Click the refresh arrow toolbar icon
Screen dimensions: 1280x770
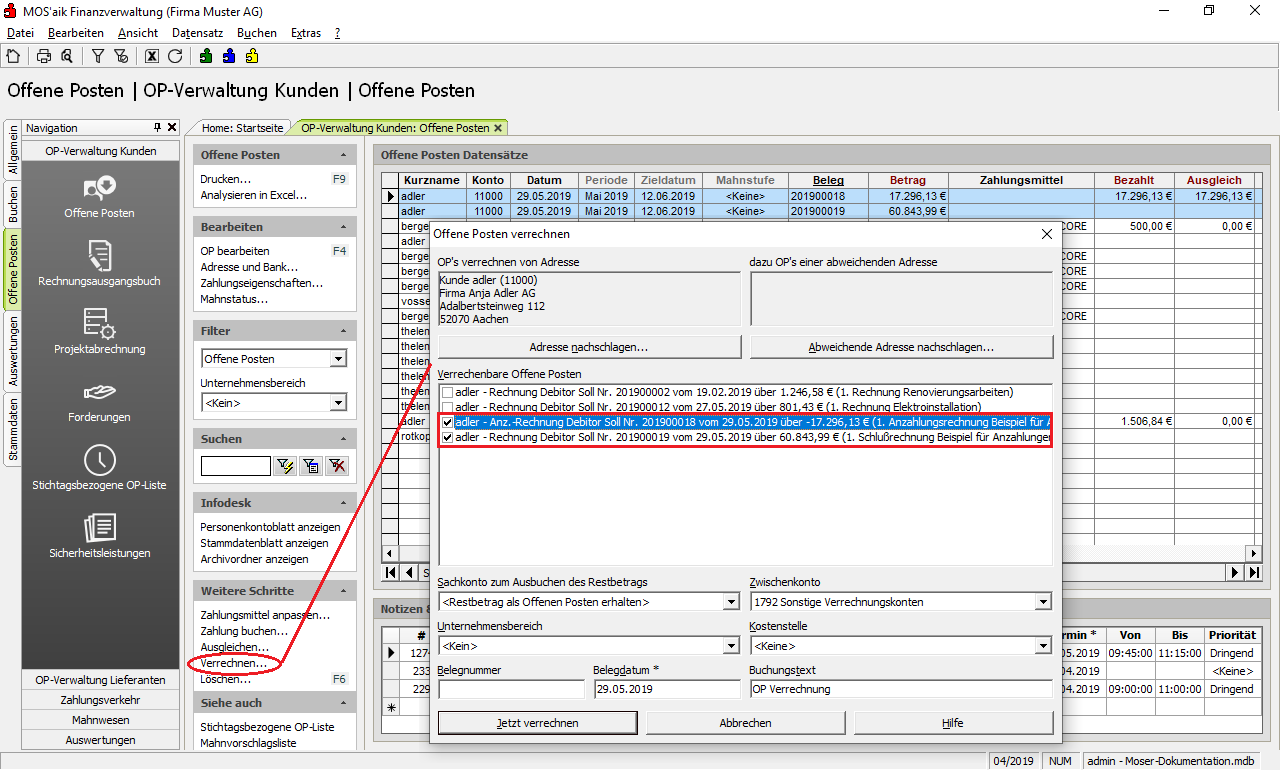coord(175,56)
